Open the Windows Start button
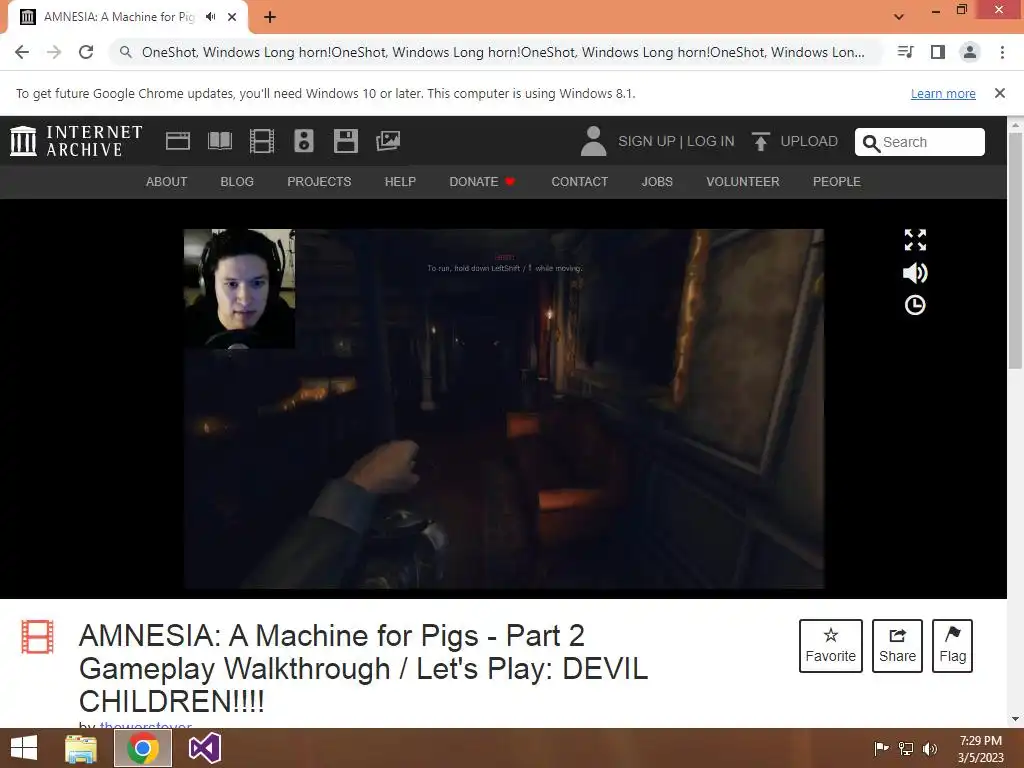1024x768 pixels. pyautogui.click(x=24, y=748)
